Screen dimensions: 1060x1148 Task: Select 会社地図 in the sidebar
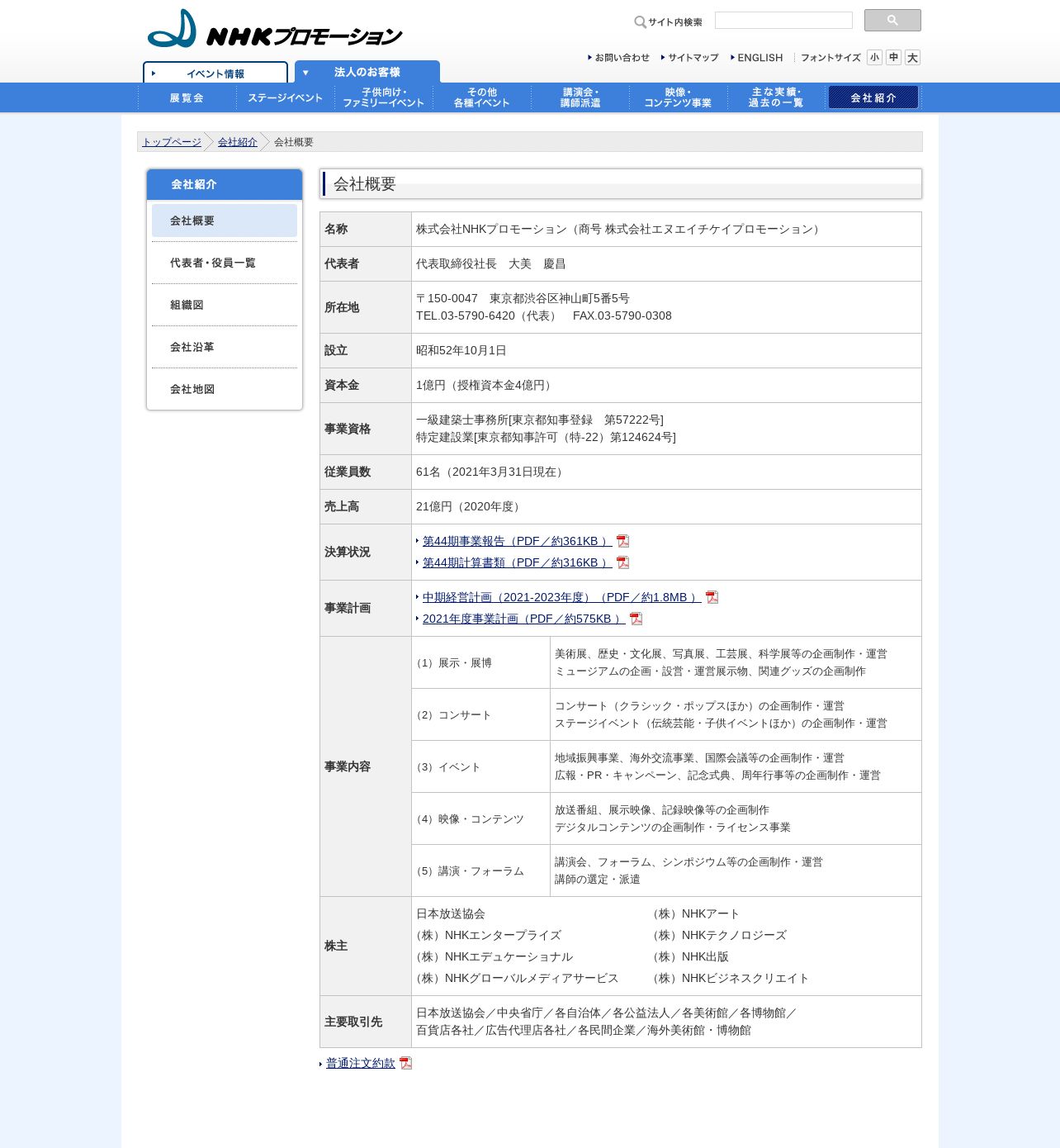[225, 389]
